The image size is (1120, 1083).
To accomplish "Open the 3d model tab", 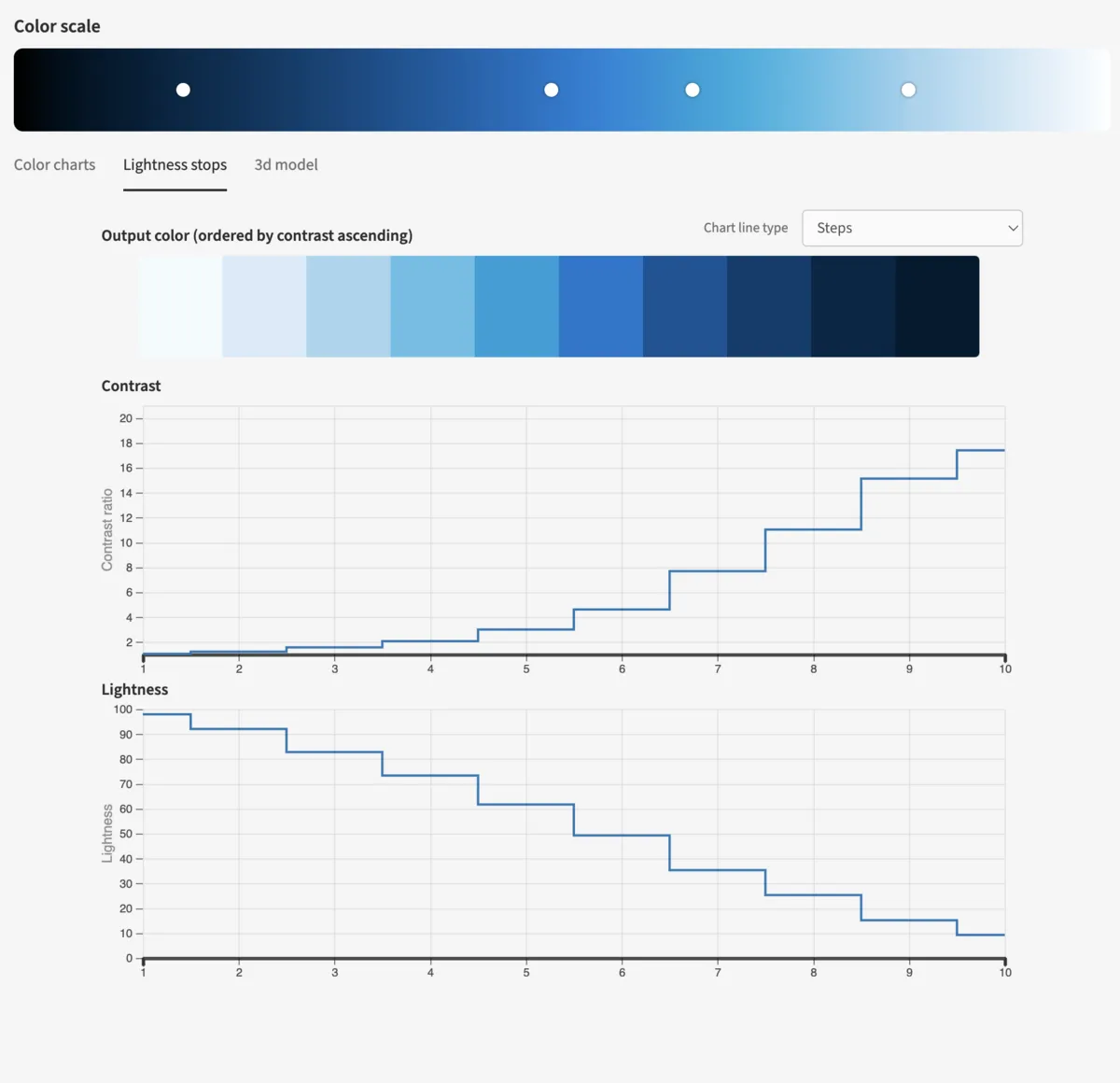I will 286,165.
